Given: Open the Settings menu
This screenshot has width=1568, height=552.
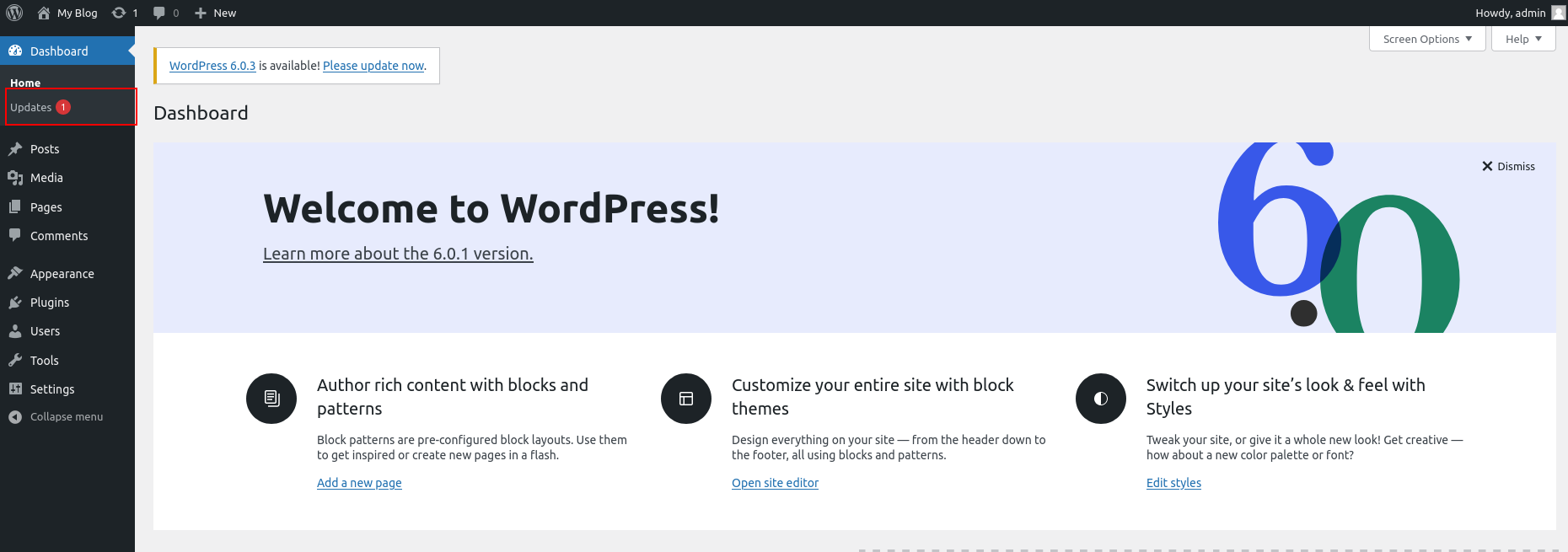Looking at the screenshot, I should tap(67, 389).
